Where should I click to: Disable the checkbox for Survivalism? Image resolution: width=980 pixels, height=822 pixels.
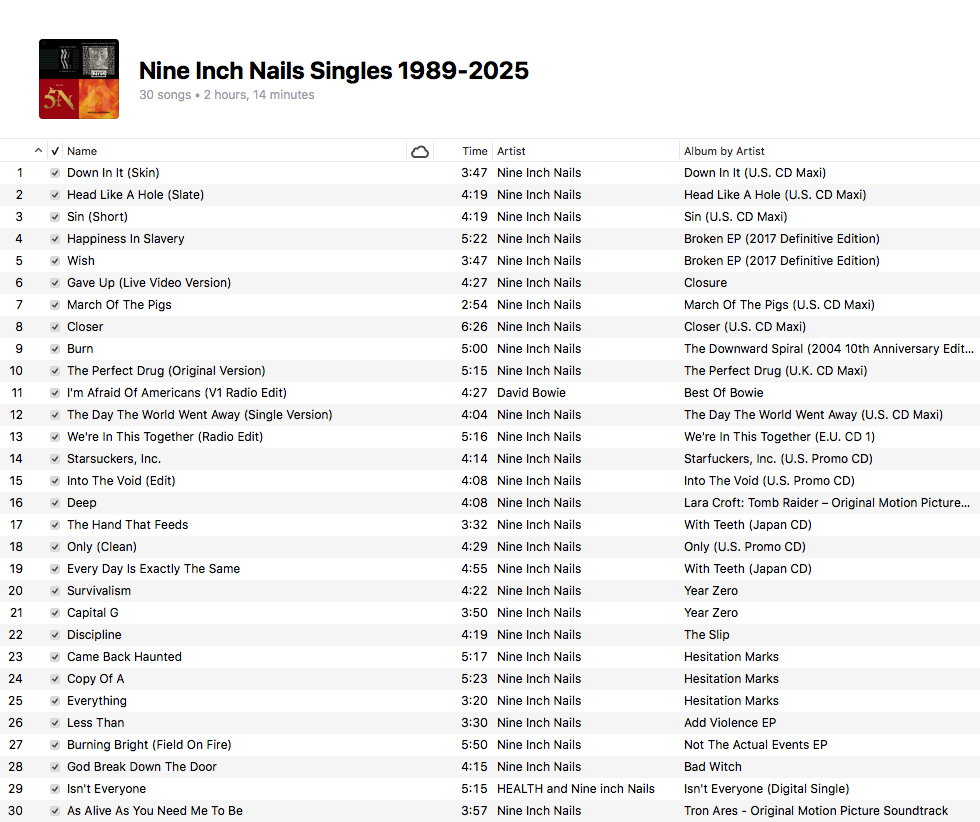(55, 591)
